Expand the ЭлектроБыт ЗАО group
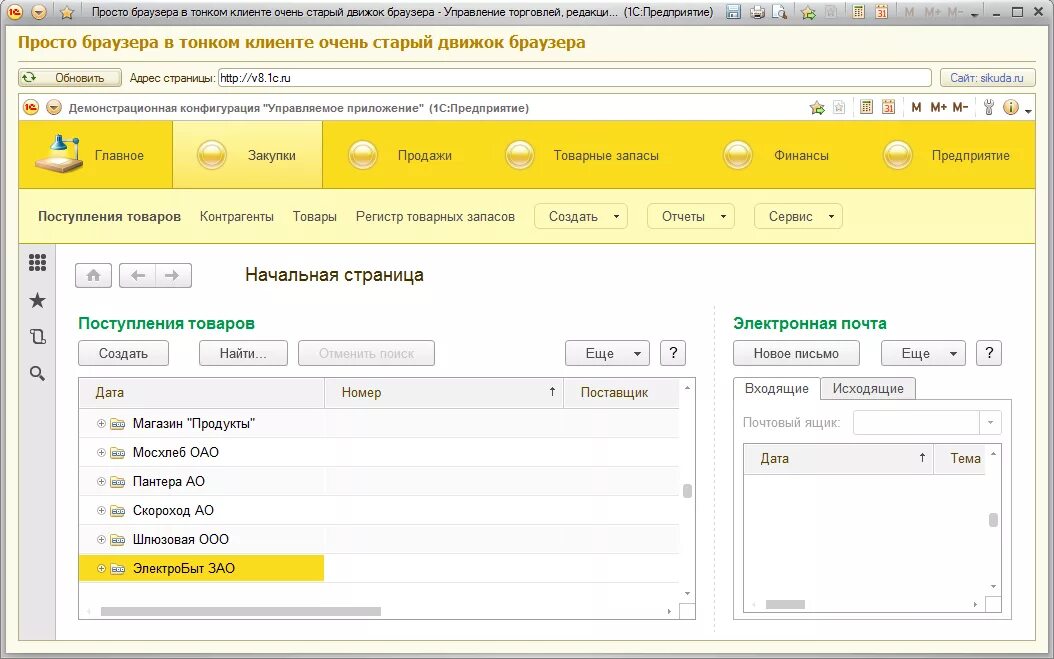The height and width of the screenshot is (659, 1054). pyautogui.click(x=101, y=568)
